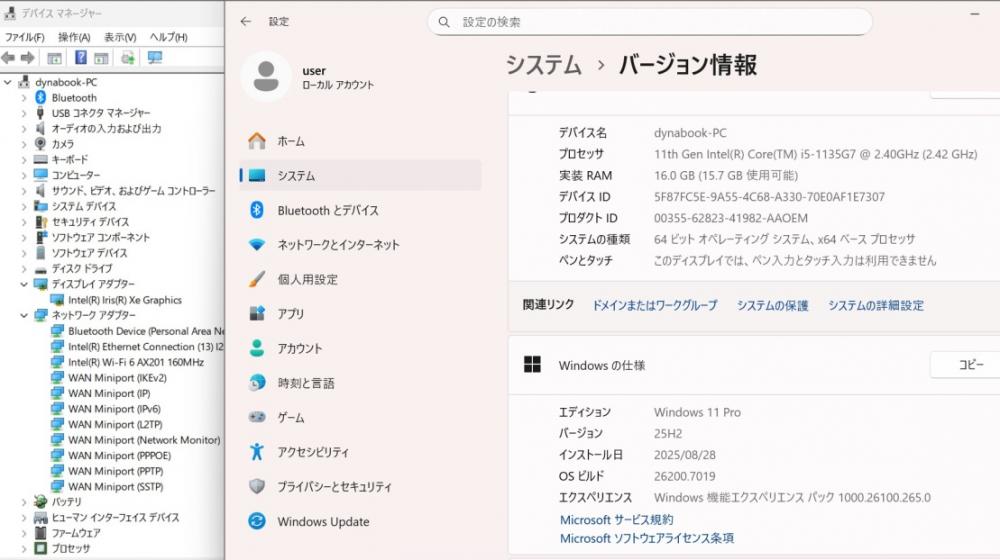Click the back arrow in Device Manager toolbar
Image resolution: width=1000 pixels, height=560 pixels.
pyautogui.click(x=8, y=58)
